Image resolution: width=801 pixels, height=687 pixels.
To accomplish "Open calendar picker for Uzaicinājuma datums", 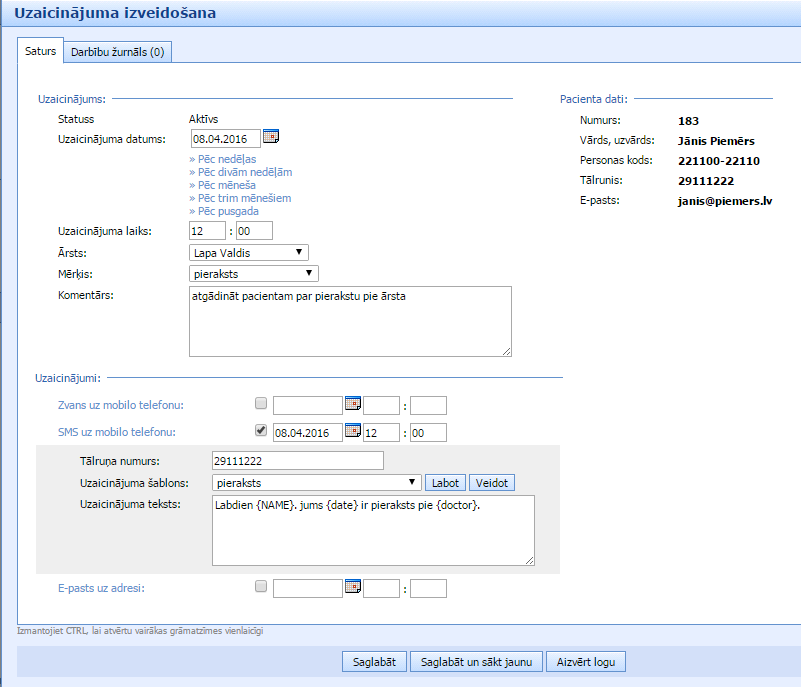I will 271,137.
